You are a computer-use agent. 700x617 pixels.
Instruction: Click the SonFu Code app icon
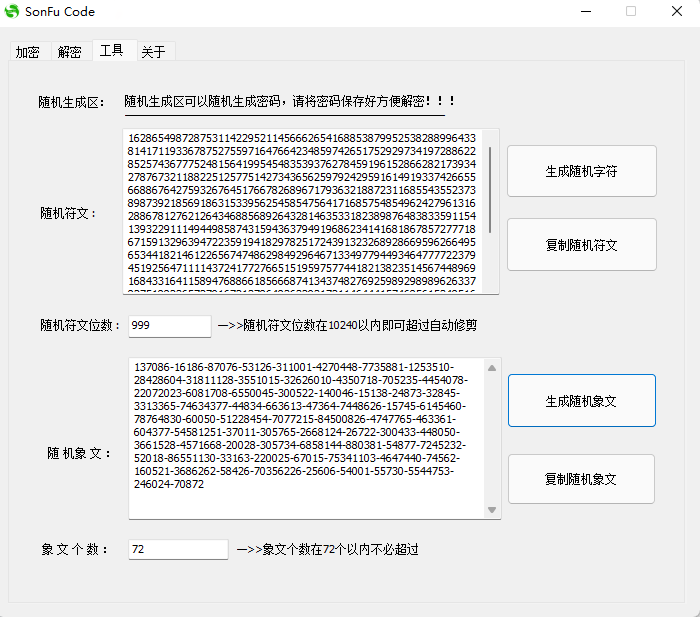point(13,12)
